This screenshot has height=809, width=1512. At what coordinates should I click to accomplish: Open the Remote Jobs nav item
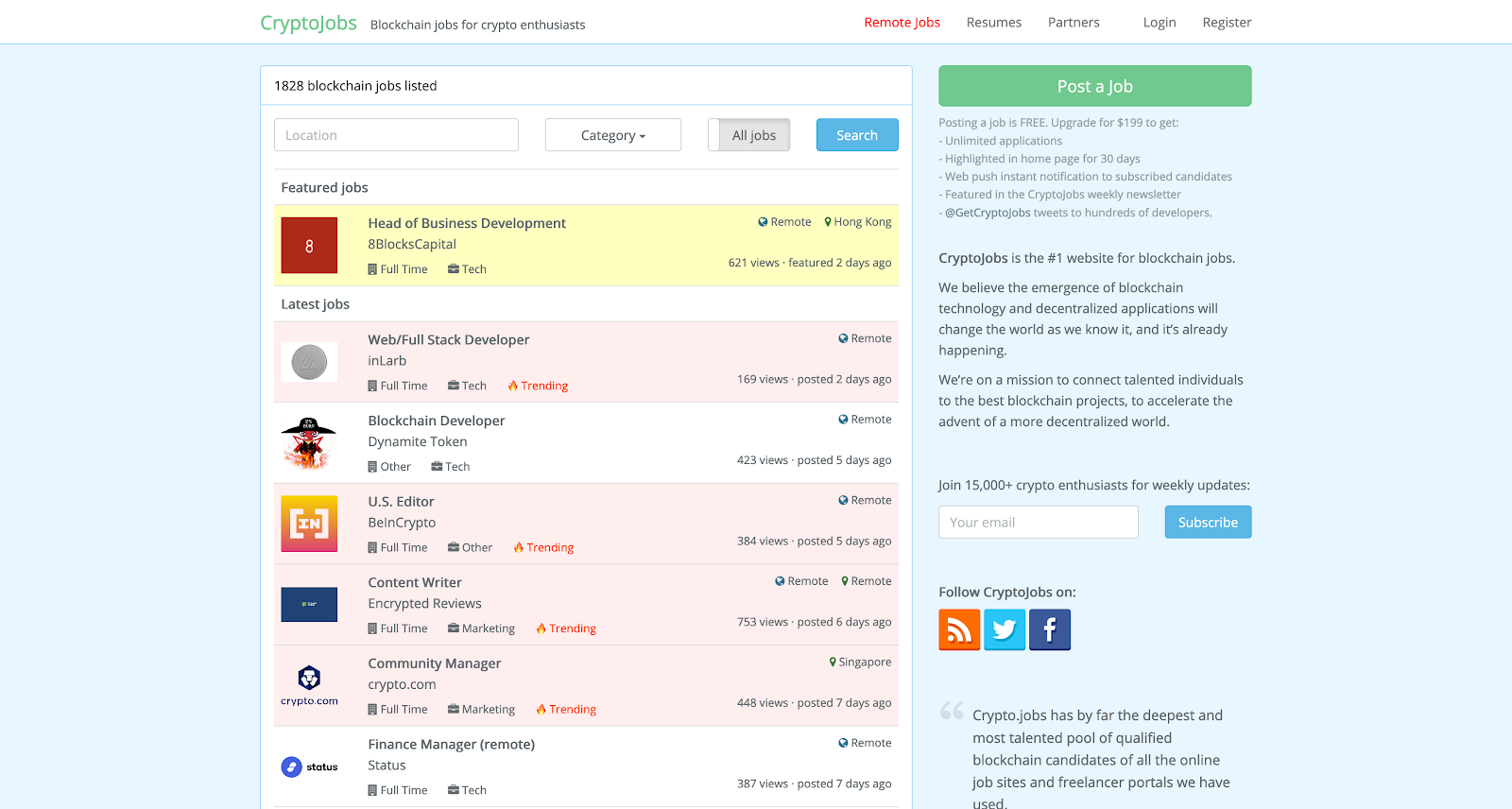tap(902, 23)
